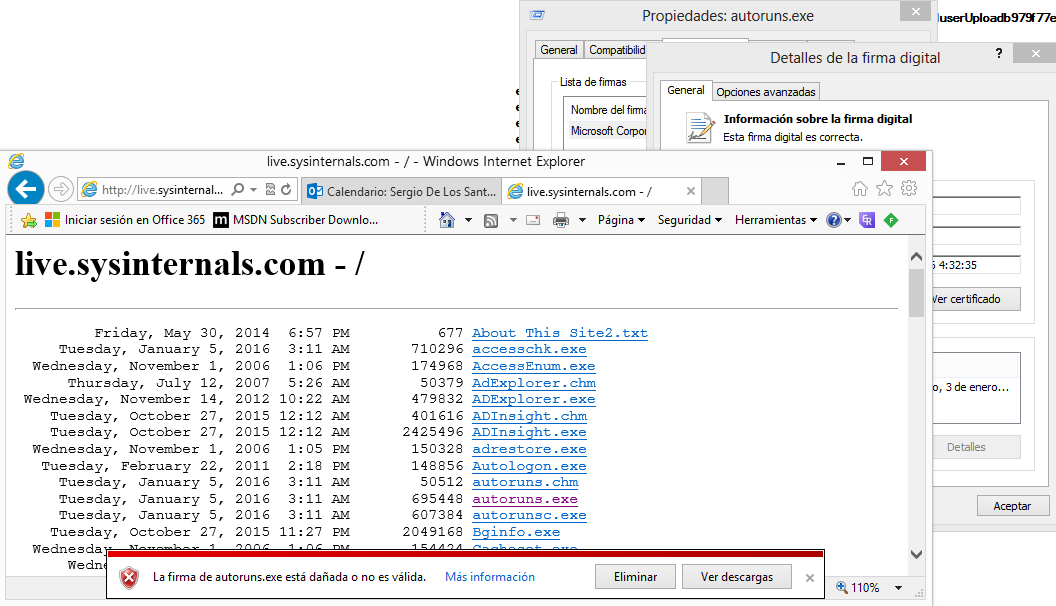
Task: Open MSDN Subscriber Downloads favorite link
Action: click(x=295, y=220)
